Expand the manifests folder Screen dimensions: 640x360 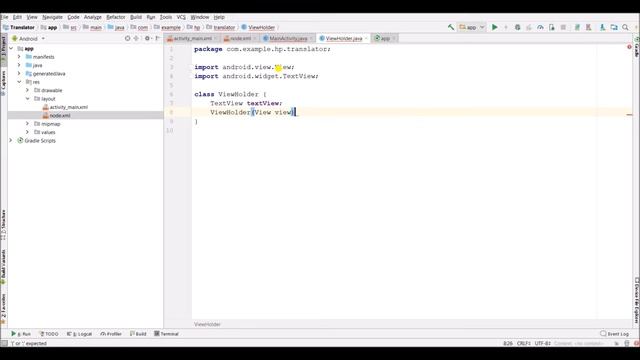(x=19, y=57)
